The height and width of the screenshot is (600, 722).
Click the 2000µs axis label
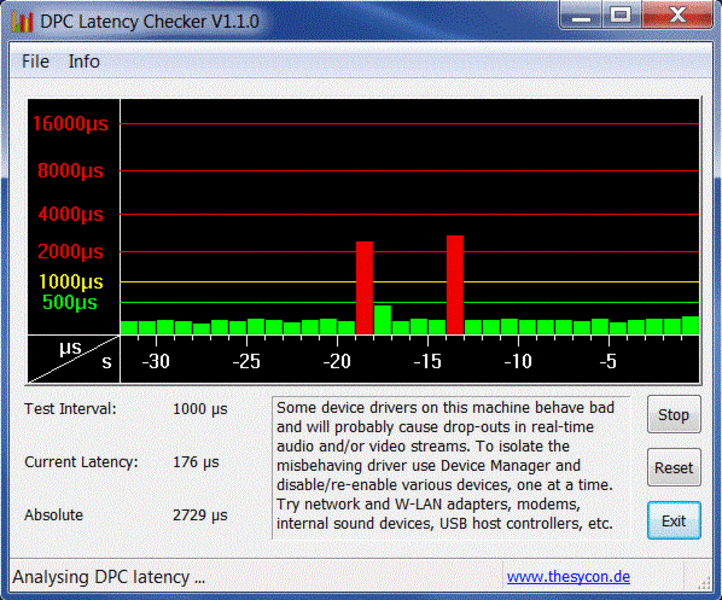coord(70,251)
